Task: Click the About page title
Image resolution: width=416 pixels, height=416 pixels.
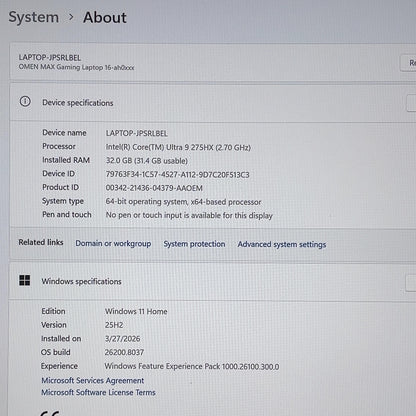Action: (105, 17)
